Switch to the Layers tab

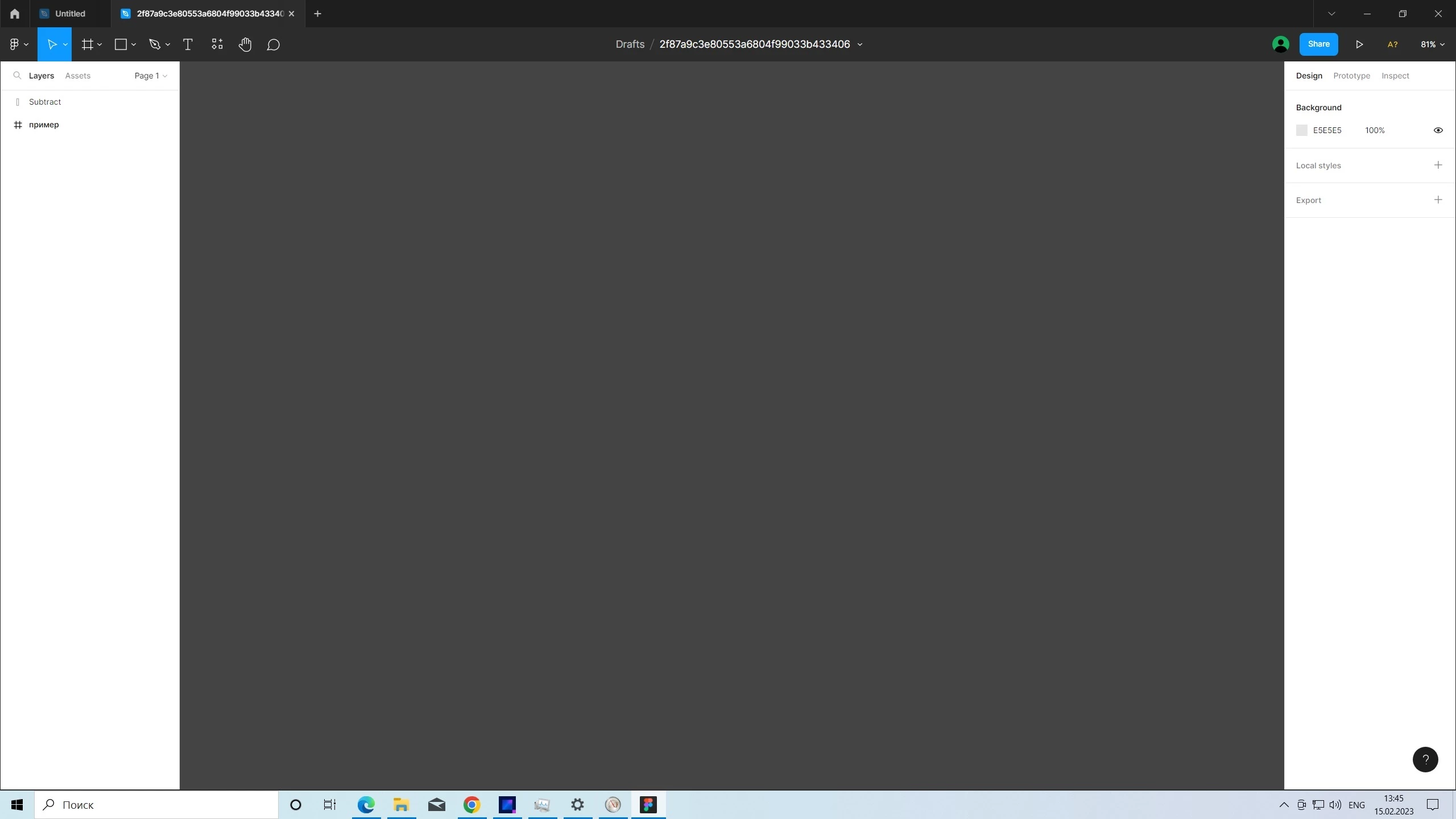point(42,76)
